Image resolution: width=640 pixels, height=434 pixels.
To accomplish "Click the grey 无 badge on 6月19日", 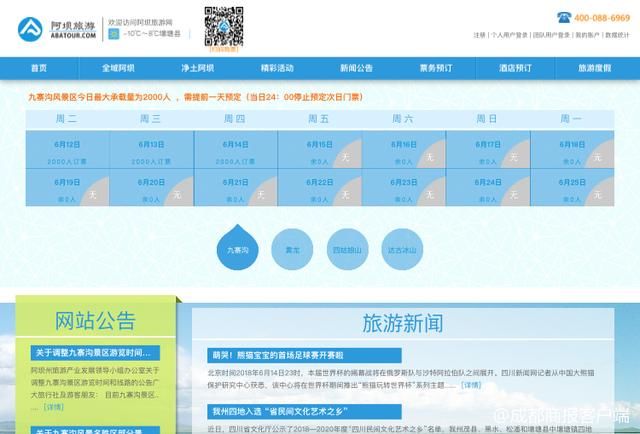I will point(96,194).
